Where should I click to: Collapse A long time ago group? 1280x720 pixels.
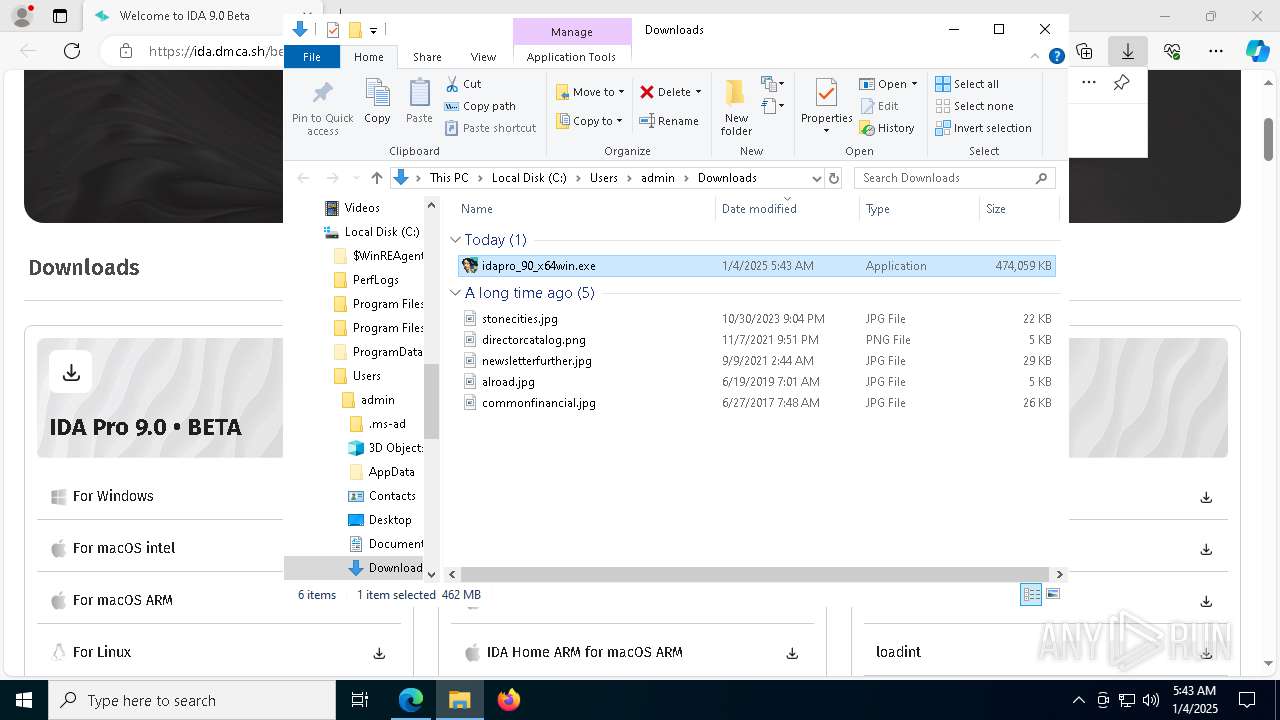455,293
